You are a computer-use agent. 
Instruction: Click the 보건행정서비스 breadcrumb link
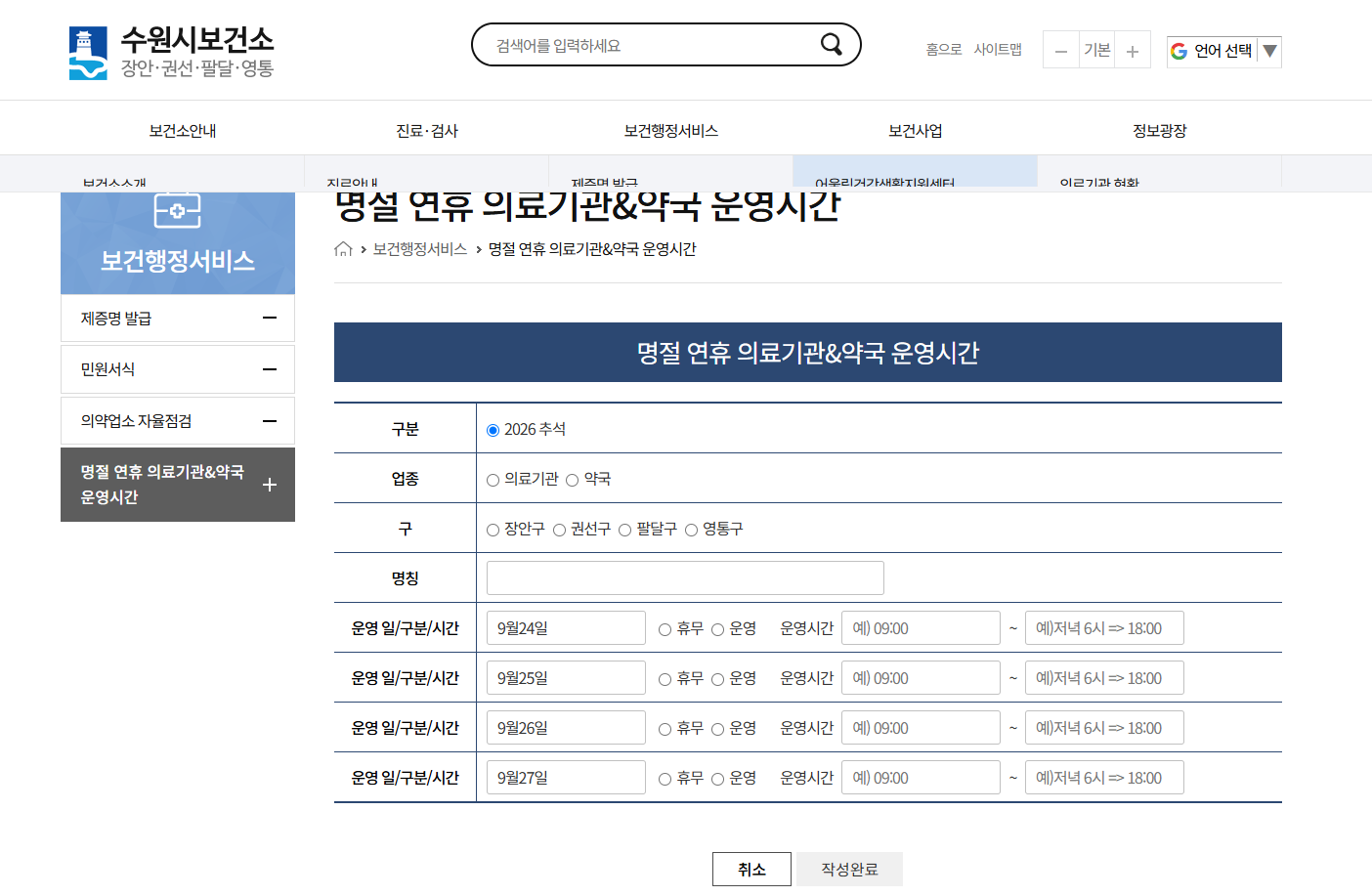pyautogui.click(x=420, y=249)
